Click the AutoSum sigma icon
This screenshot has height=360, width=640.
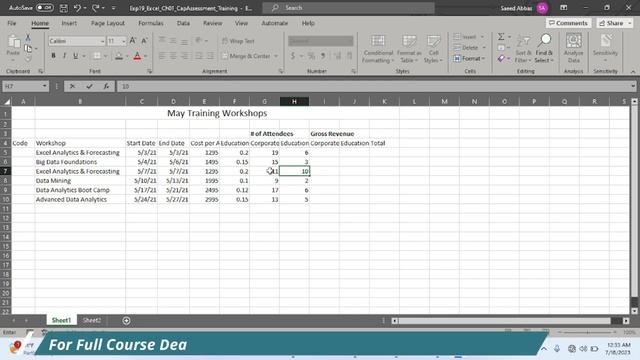[501, 37]
